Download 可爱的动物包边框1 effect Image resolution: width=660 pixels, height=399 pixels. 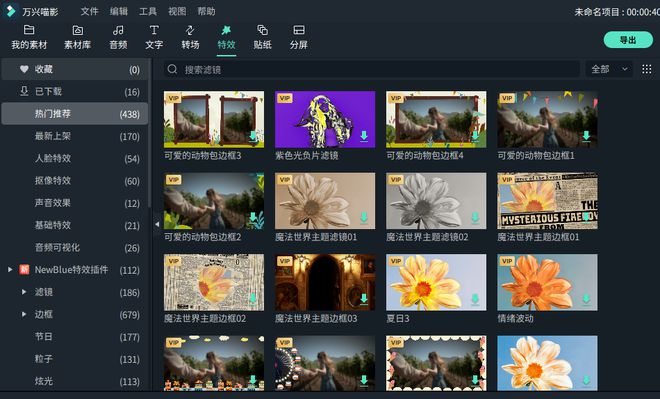(586, 136)
